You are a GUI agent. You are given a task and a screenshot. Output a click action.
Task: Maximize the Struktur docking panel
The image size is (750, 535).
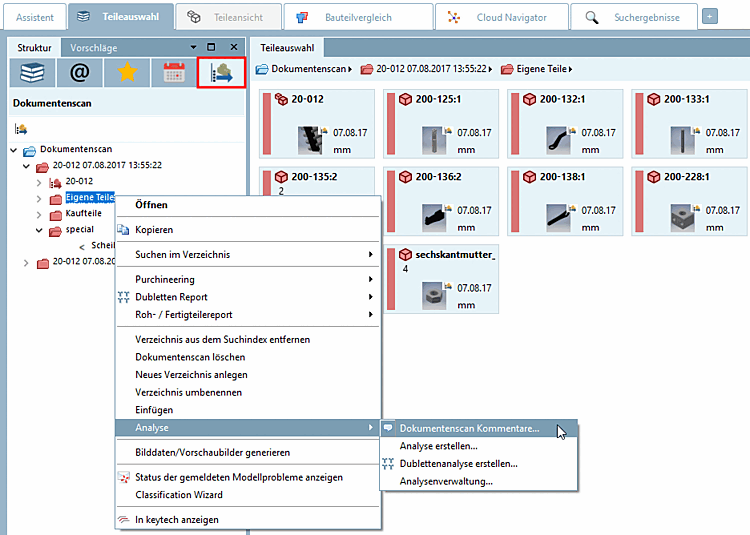click(211, 47)
